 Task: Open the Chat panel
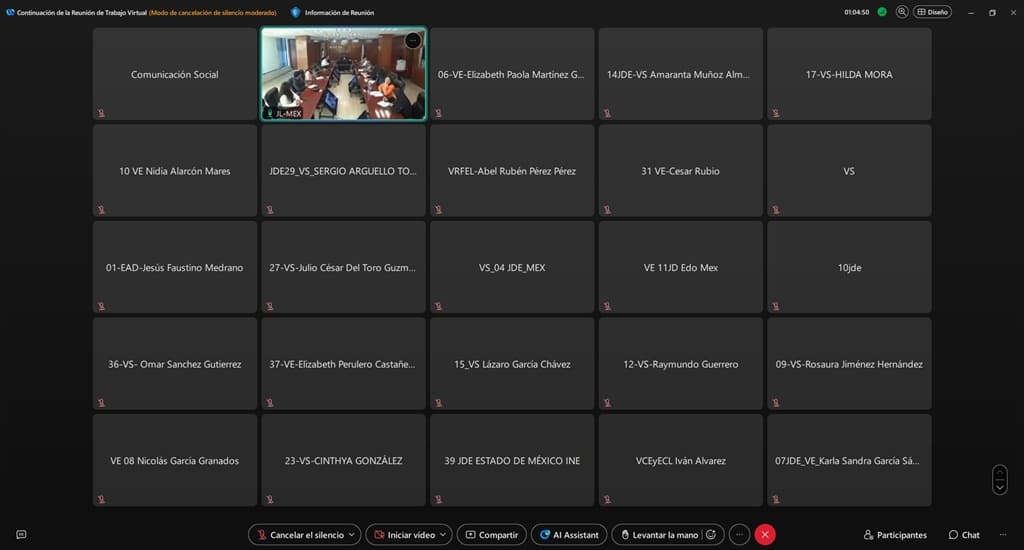(x=964, y=534)
